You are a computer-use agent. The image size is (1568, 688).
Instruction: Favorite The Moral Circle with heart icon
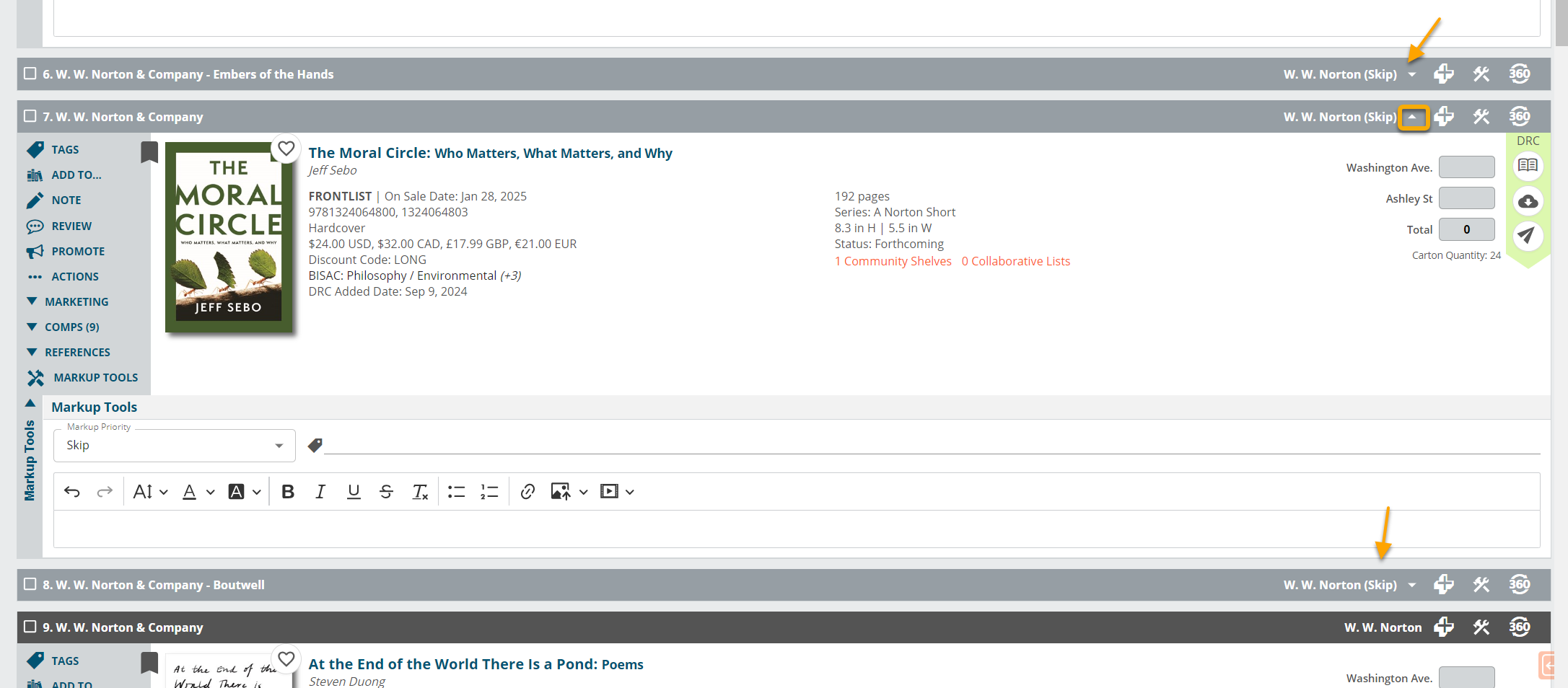[x=286, y=149]
